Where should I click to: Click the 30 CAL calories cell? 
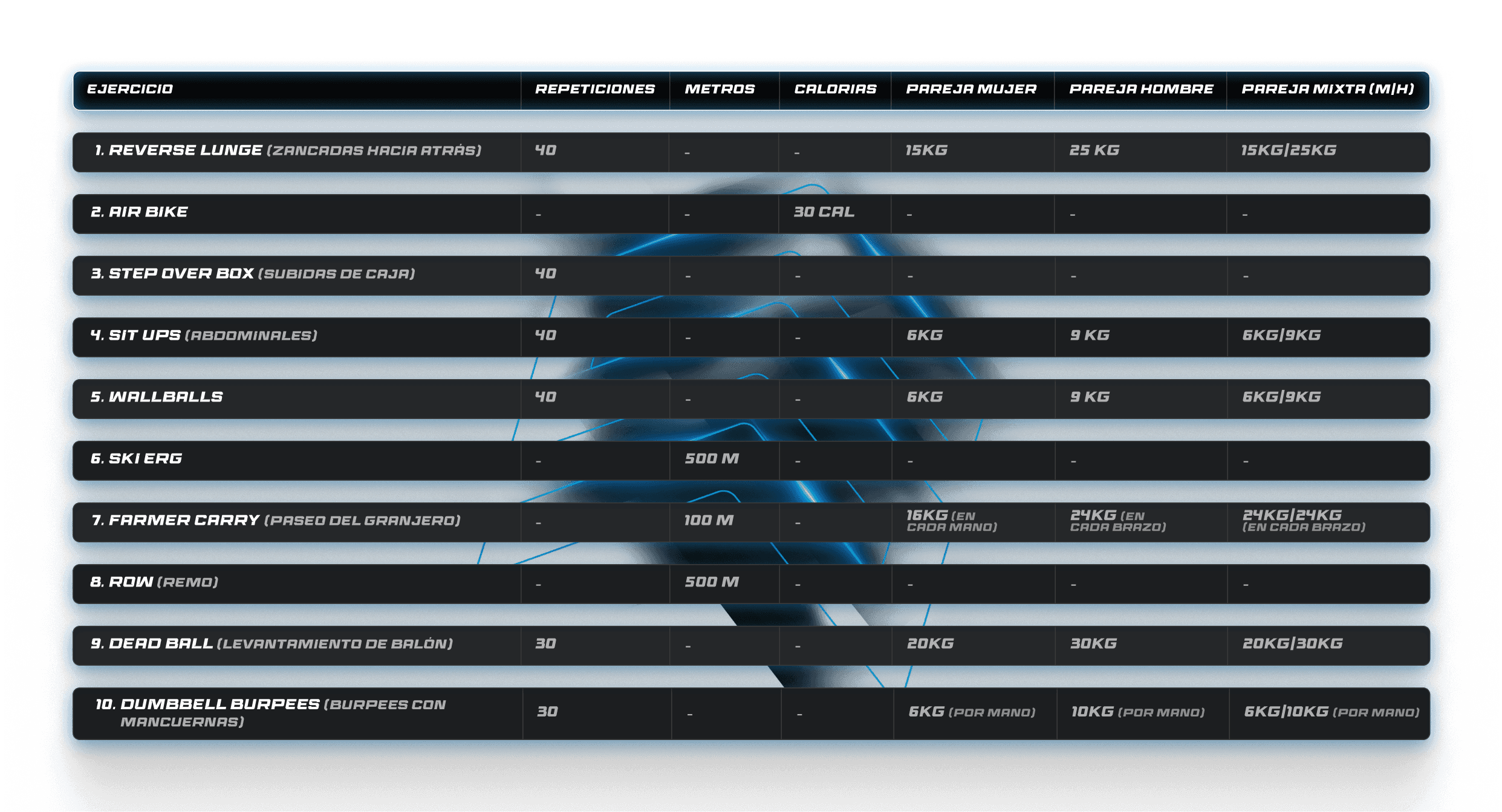[824, 212]
